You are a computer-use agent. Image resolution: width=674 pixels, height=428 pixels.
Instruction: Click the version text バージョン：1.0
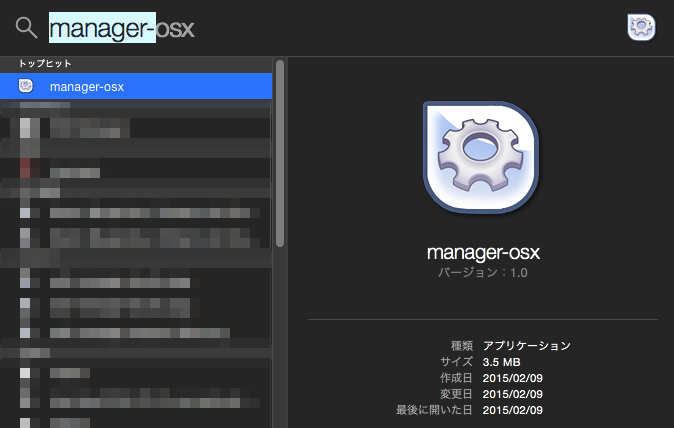pos(482,272)
